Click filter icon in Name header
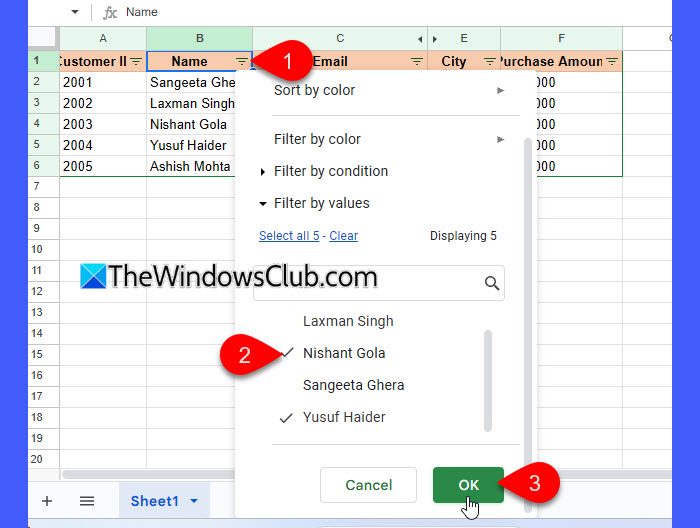The width and height of the screenshot is (700, 528). (x=242, y=61)
